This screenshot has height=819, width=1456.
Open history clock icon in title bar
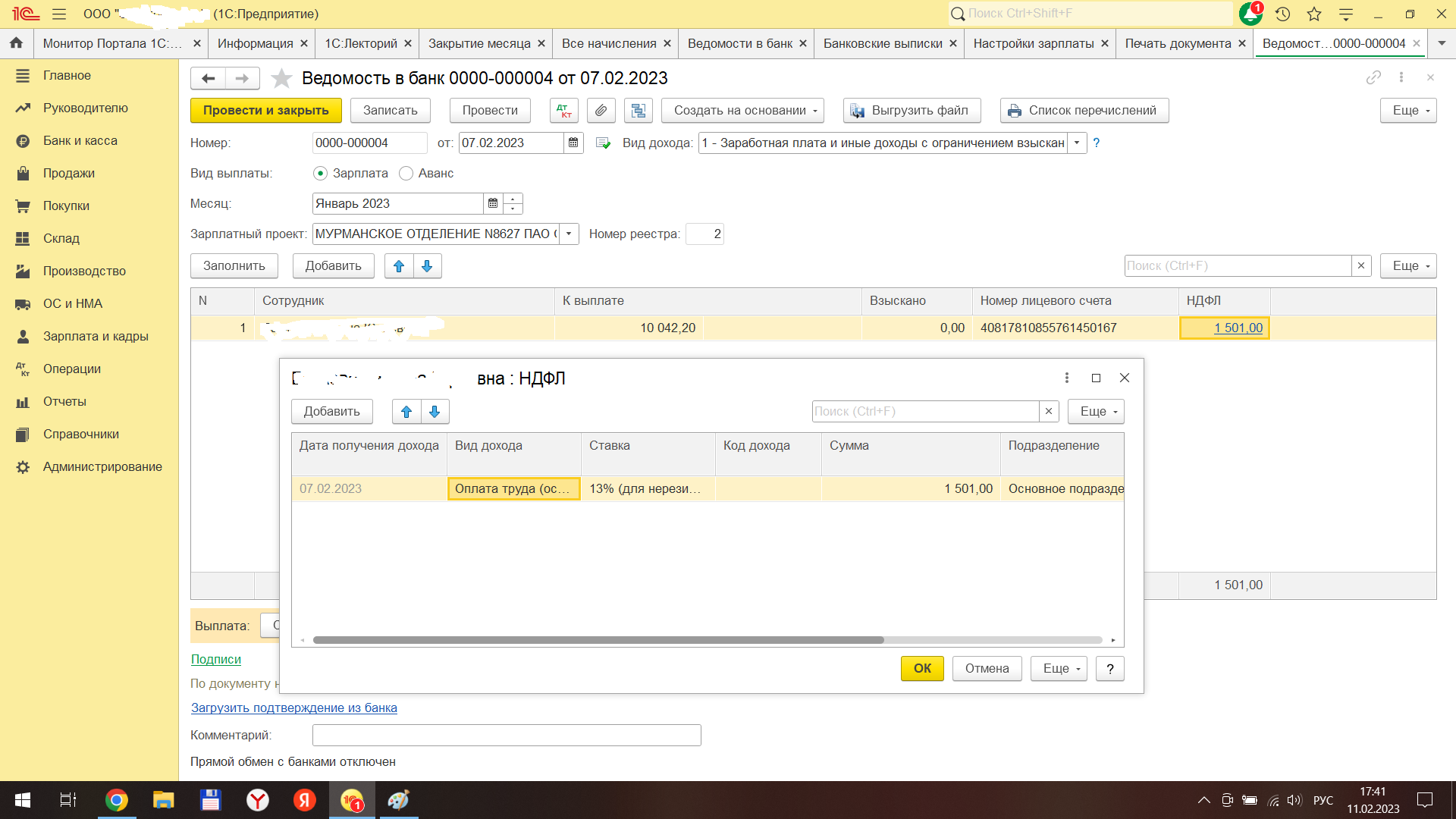click(1282, 14)
